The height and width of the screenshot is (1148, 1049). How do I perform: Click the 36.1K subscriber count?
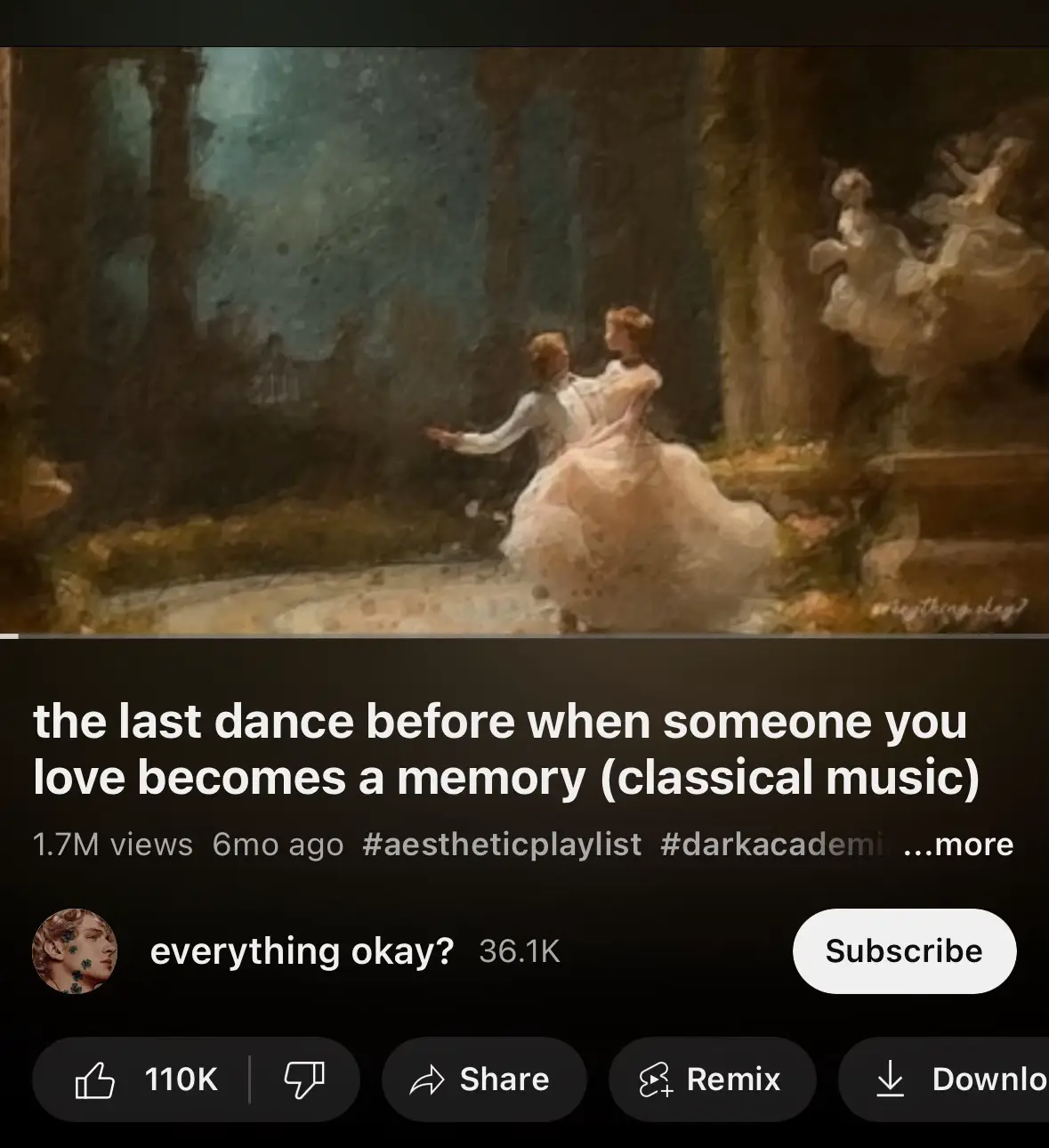520,951
